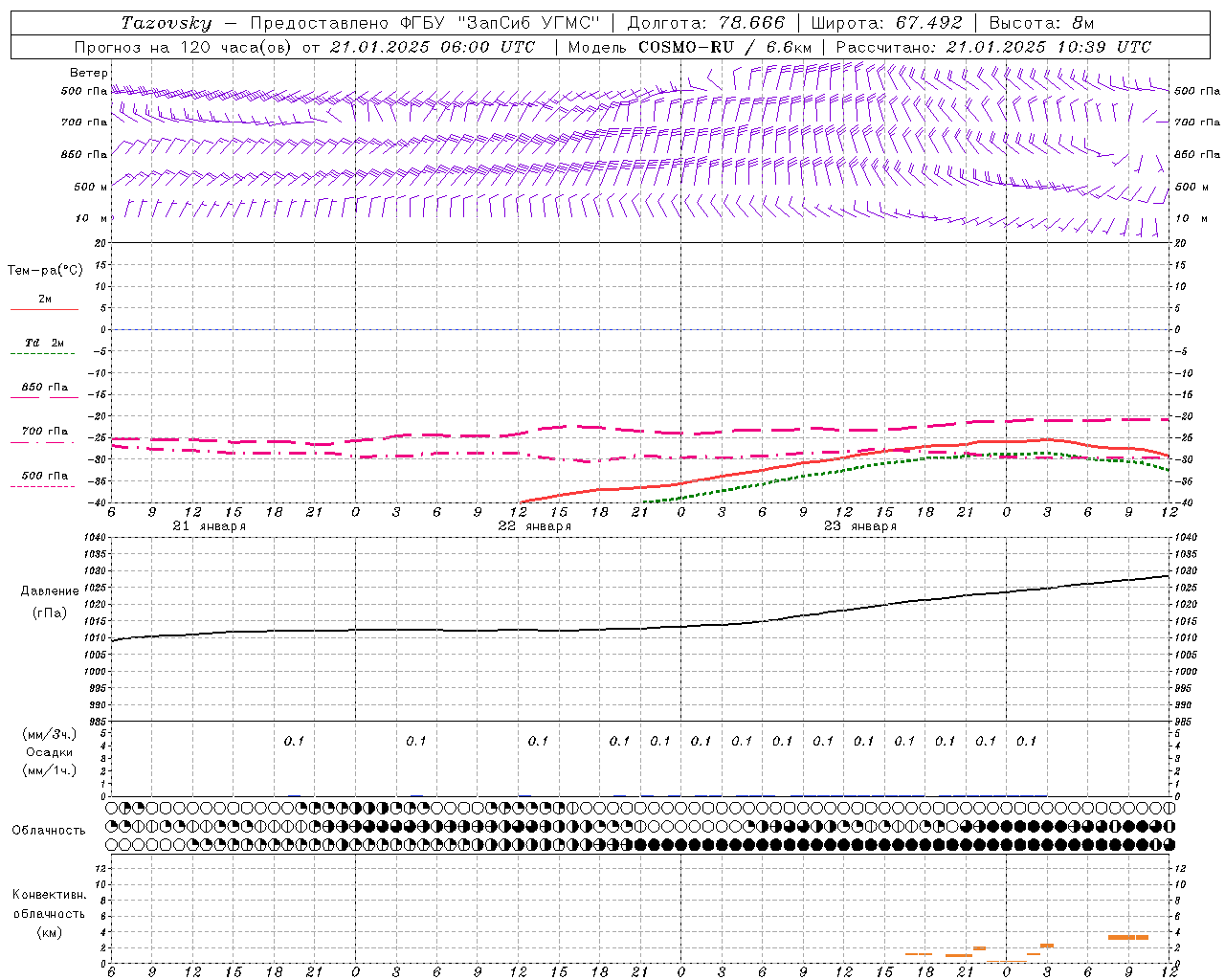Click the (мм/3ч.) precipitation unit label
1225x980 pixels.
[49, 734]
